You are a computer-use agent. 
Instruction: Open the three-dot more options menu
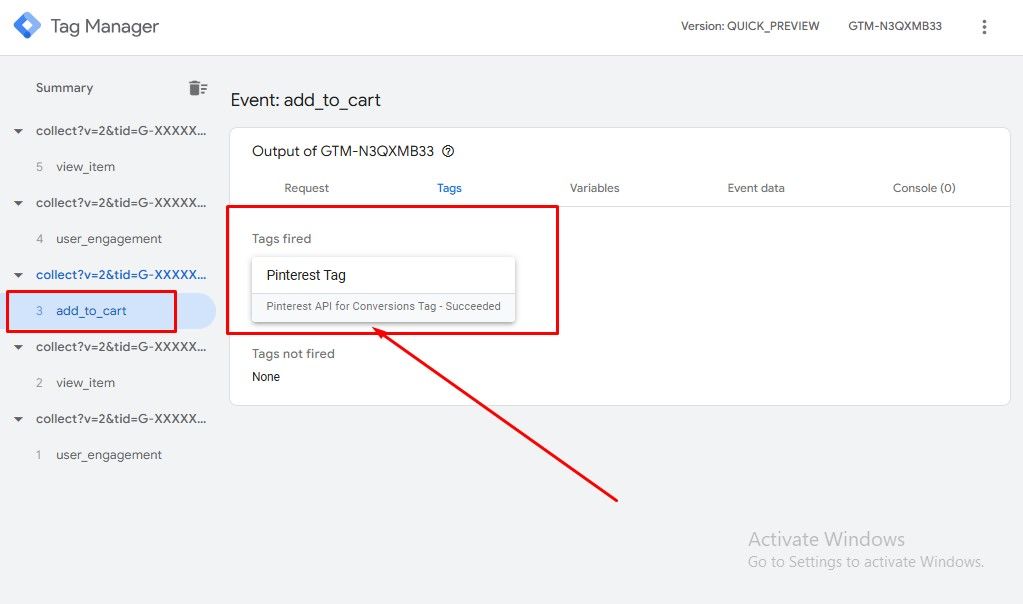tap(984, 27)
